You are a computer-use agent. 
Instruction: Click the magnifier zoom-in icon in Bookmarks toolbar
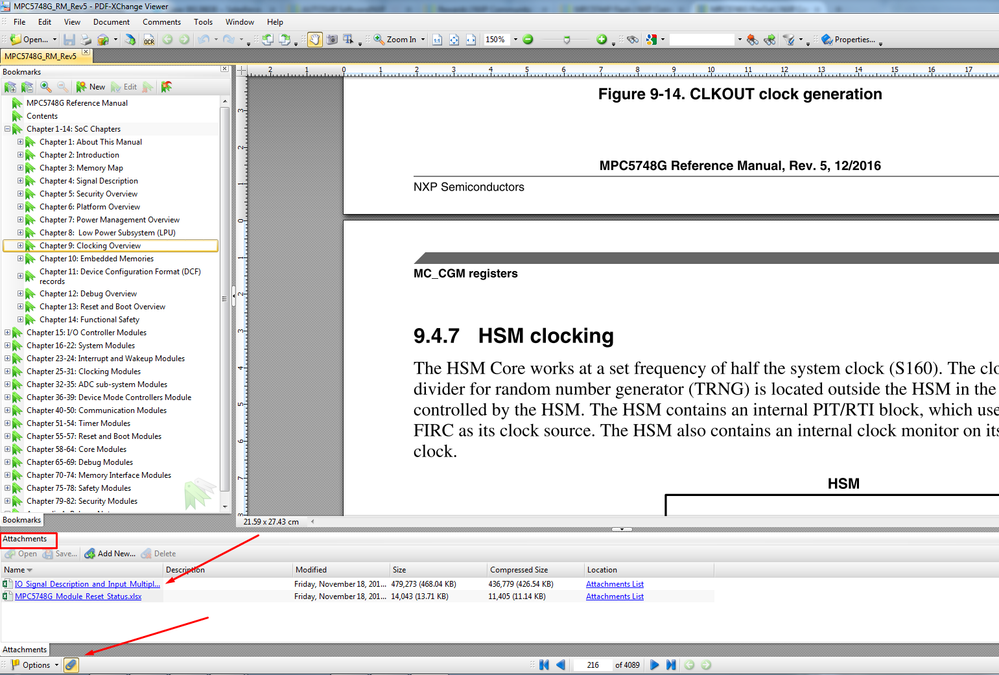(x=45, y=87)
